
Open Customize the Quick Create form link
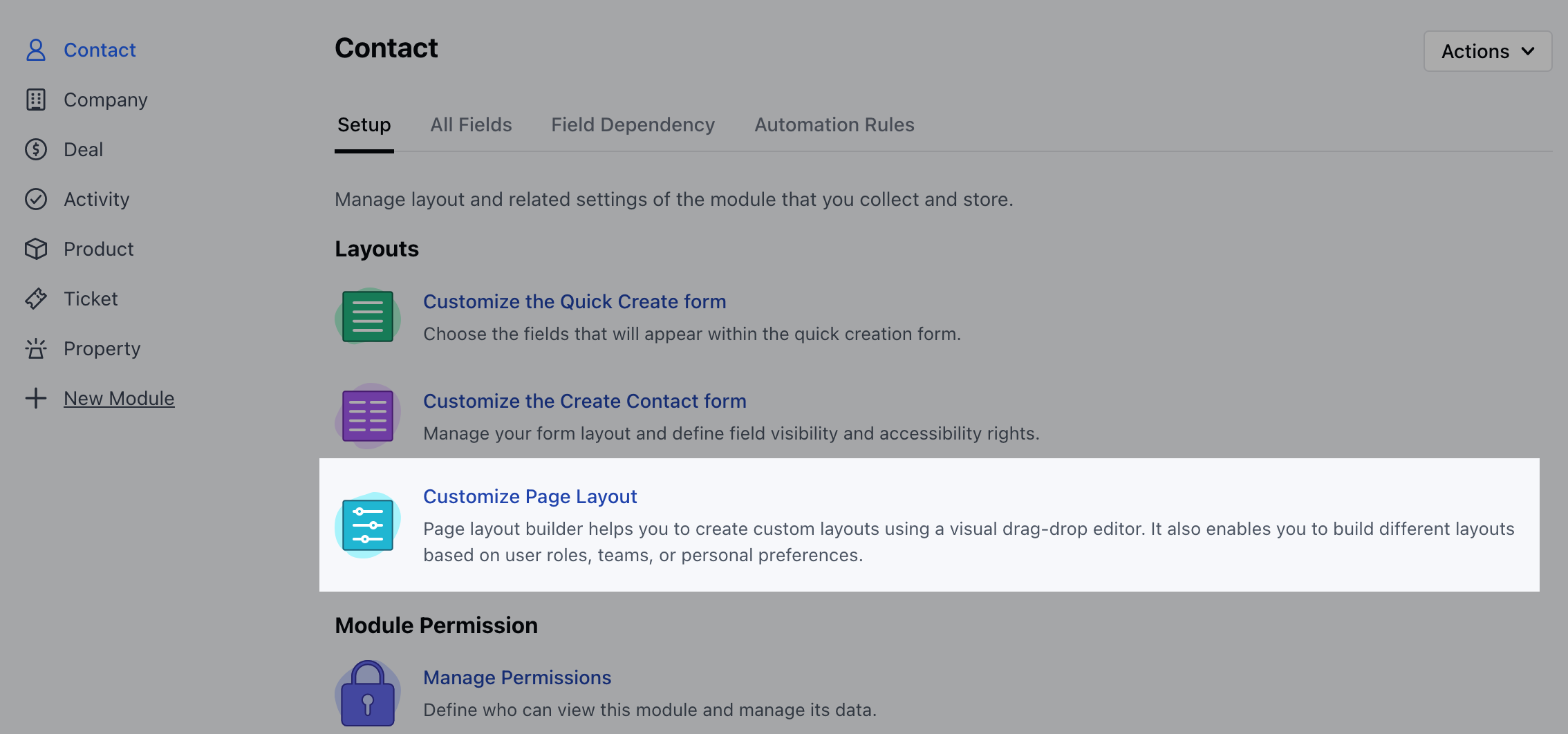point(575,301)
